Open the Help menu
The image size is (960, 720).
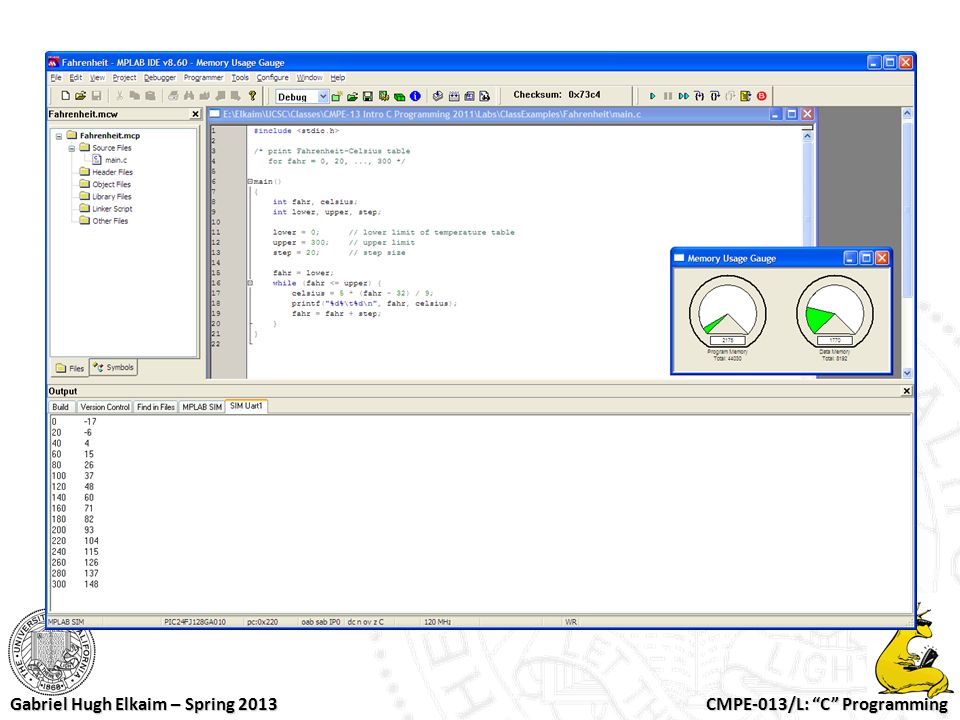[x=338, y=78]
